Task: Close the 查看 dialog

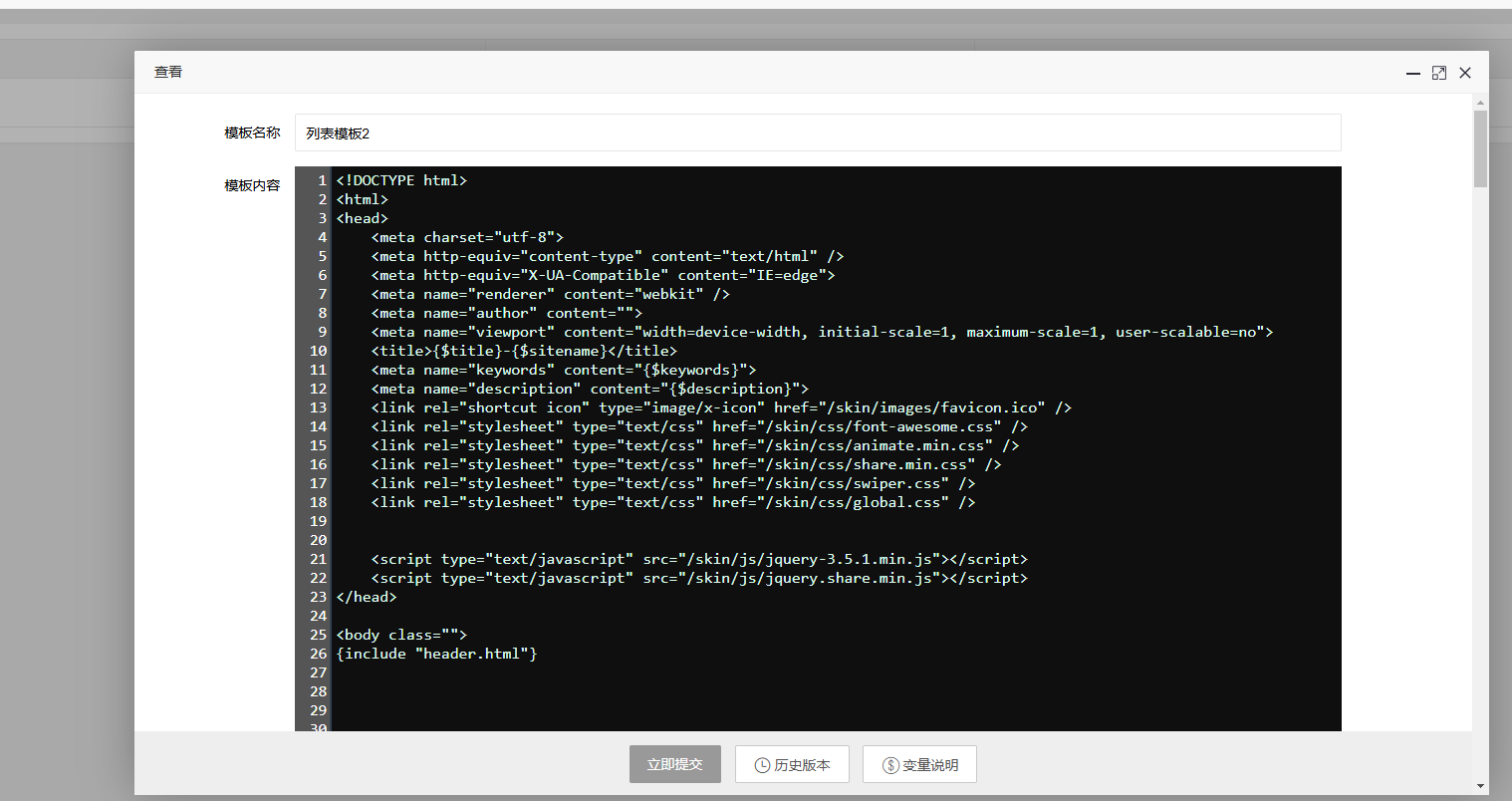Action: pyautogui.click(x=1465, y=73)
